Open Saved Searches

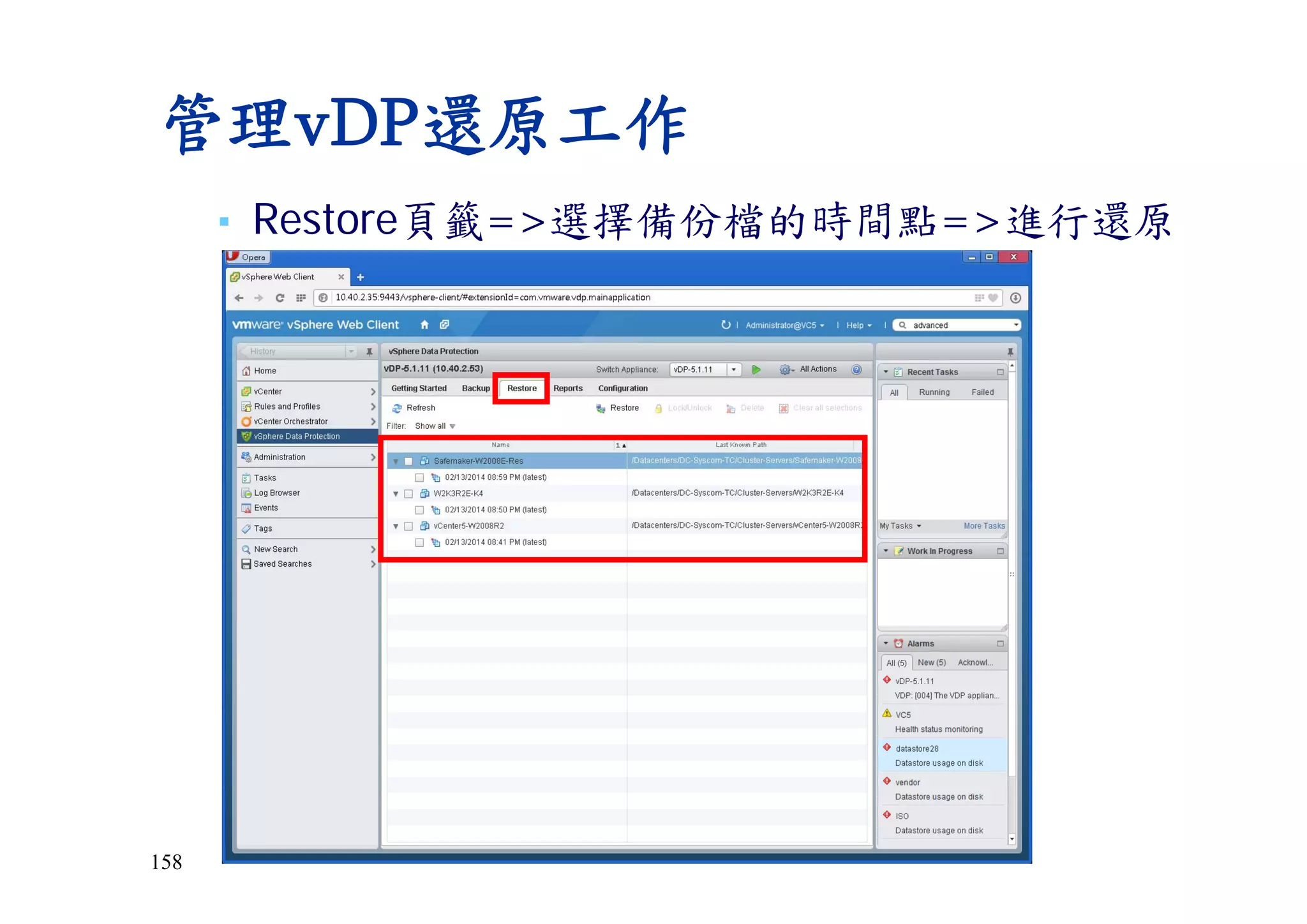coord(307,564)
